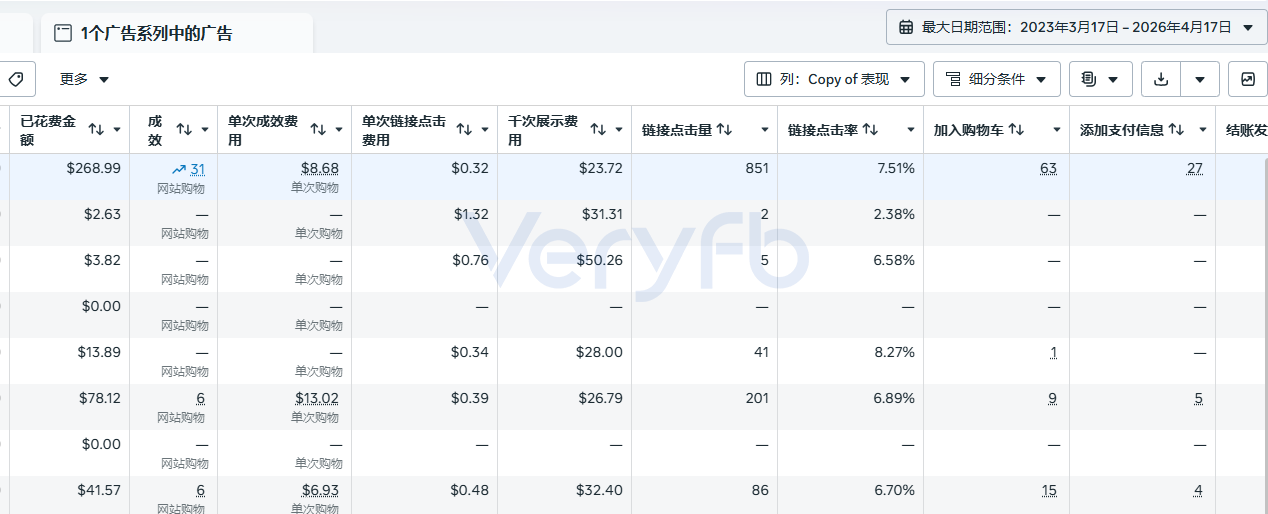
Task: Open 添加支付信息 column options caret
Action: pos(1203,130)
